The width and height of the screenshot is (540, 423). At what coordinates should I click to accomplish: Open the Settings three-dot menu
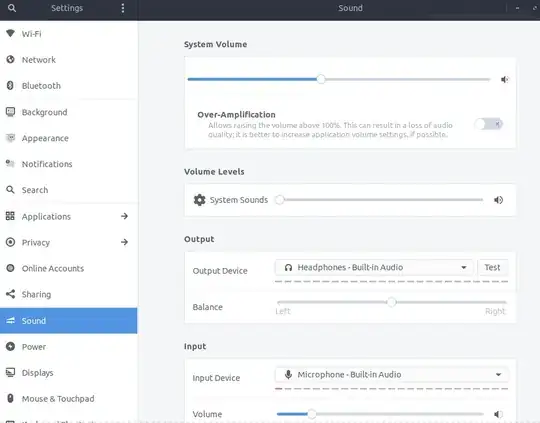click(x=123, y=8)
